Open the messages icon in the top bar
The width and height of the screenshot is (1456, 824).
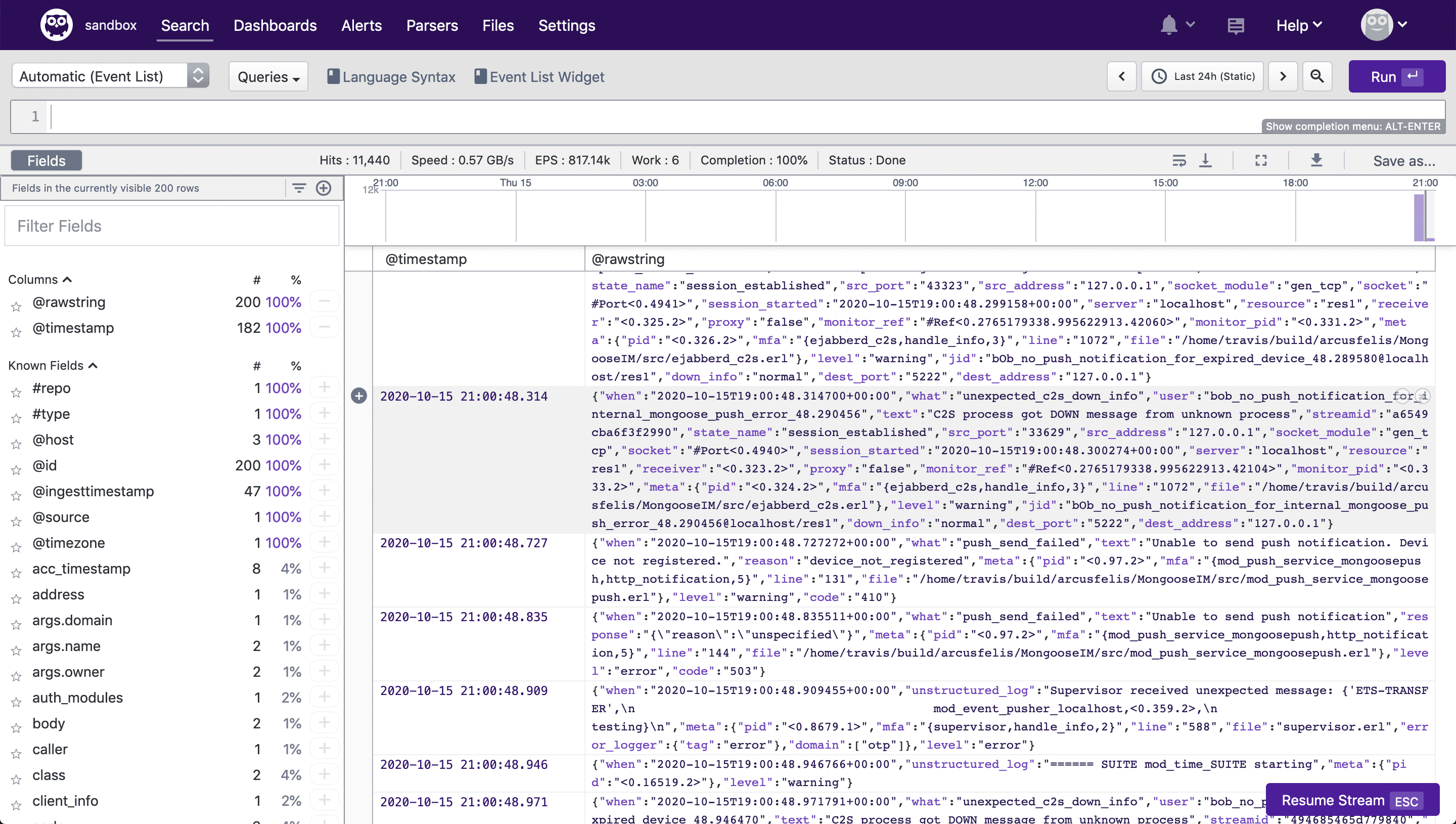point(1236,25)
